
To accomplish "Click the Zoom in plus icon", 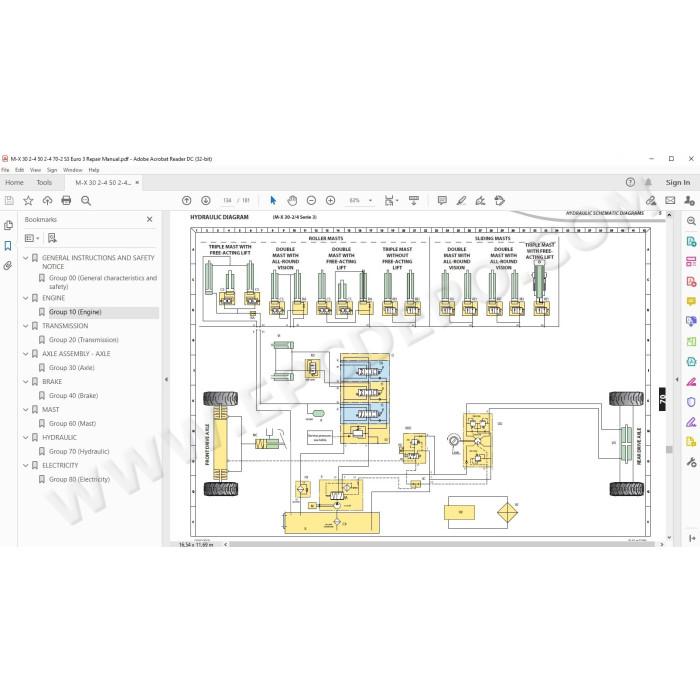I will tap(330, 200).
